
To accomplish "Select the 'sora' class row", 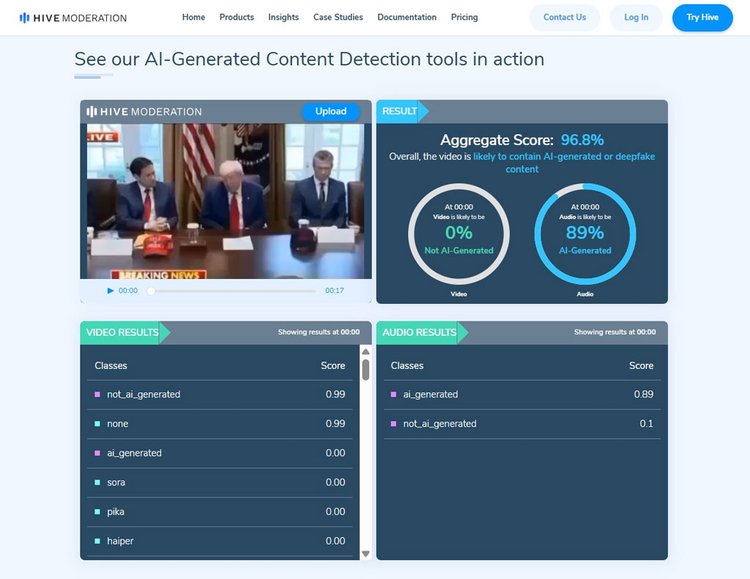I will coord(220,482).
